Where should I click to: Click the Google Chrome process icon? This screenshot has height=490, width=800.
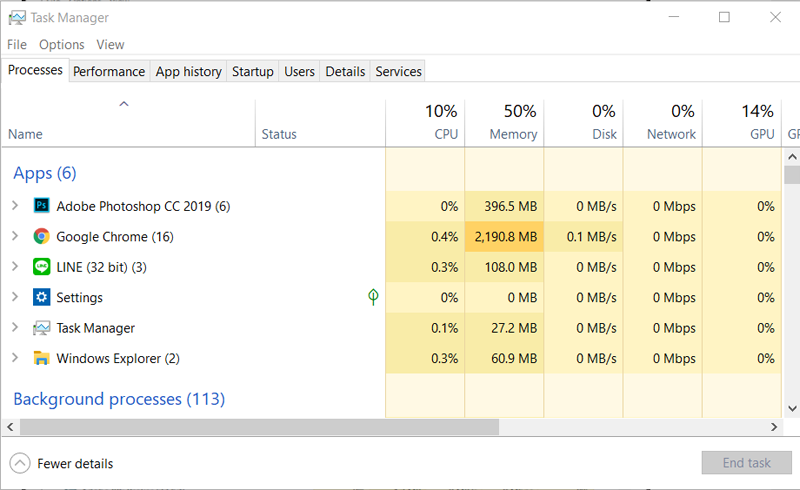pos(41,237)
